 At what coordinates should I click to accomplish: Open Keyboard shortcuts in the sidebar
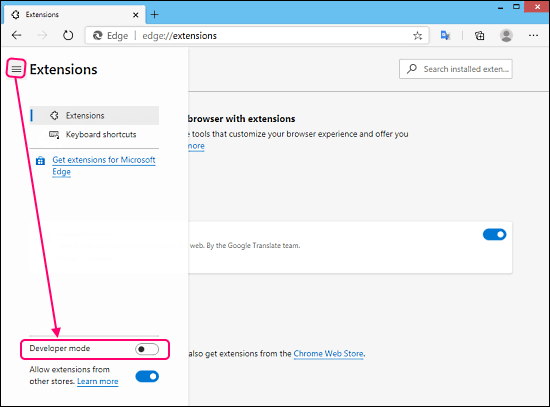click(94, 134)
